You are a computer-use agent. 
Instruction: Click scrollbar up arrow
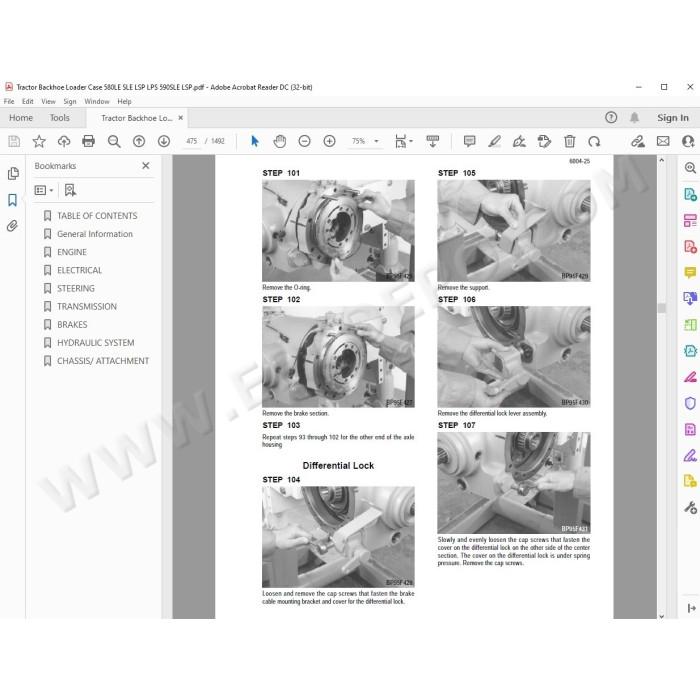tap(662, 160)
